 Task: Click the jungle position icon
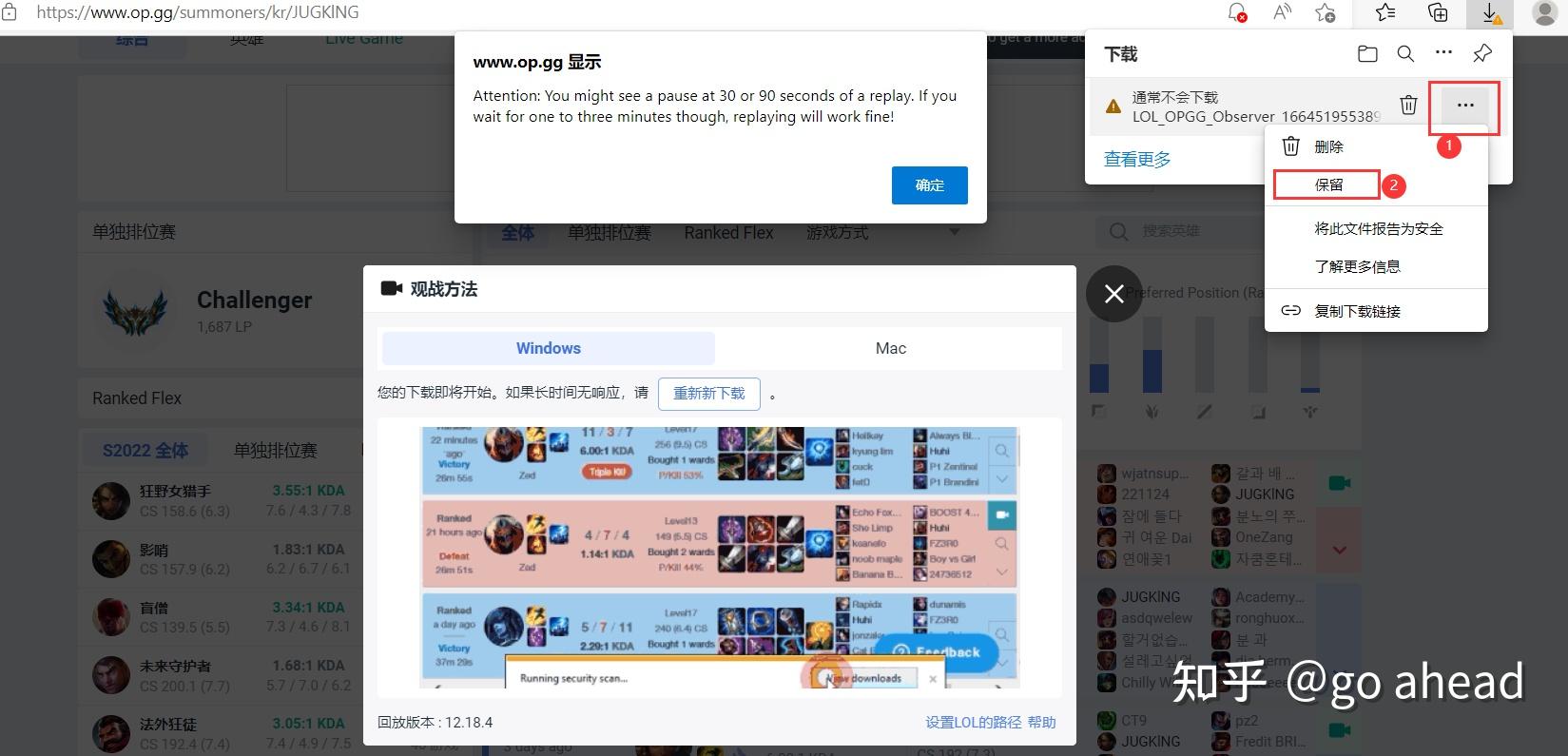pyautogui.click(x=1152, y=412)
